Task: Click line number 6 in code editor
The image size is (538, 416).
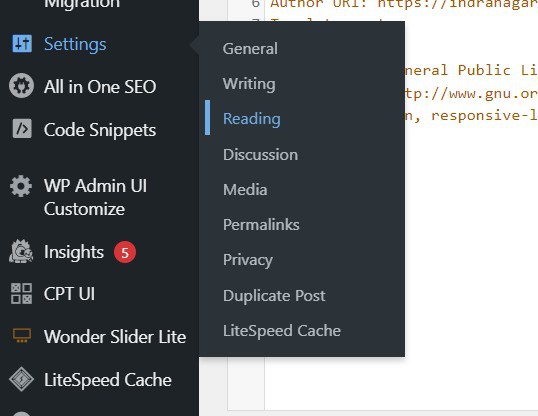Action: [256, 4]
